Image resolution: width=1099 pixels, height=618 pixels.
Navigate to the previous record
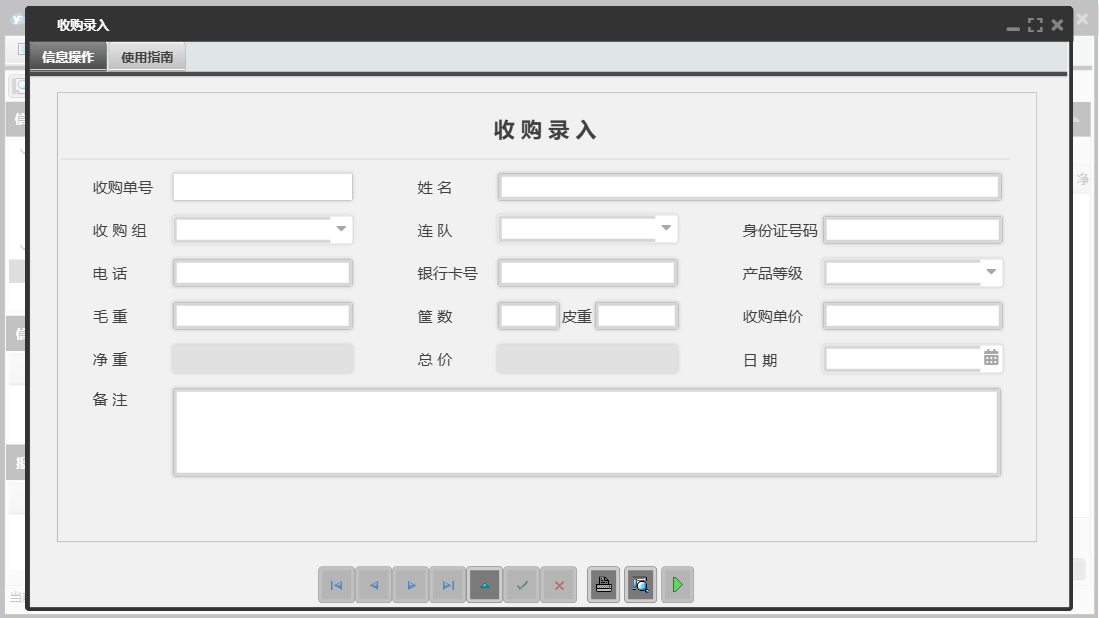point(374,585)
